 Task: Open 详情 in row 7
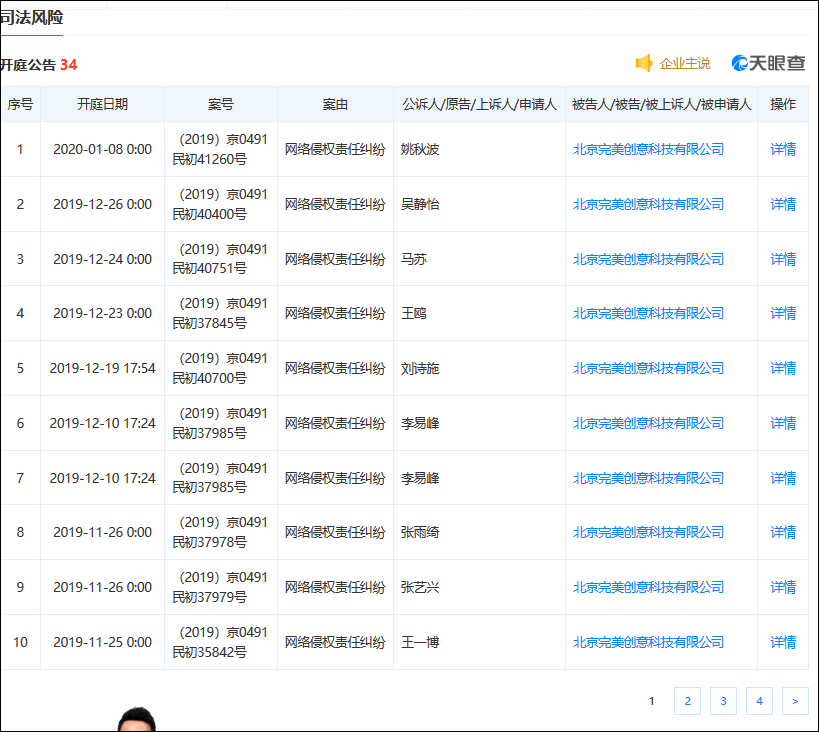coord(783,478)
